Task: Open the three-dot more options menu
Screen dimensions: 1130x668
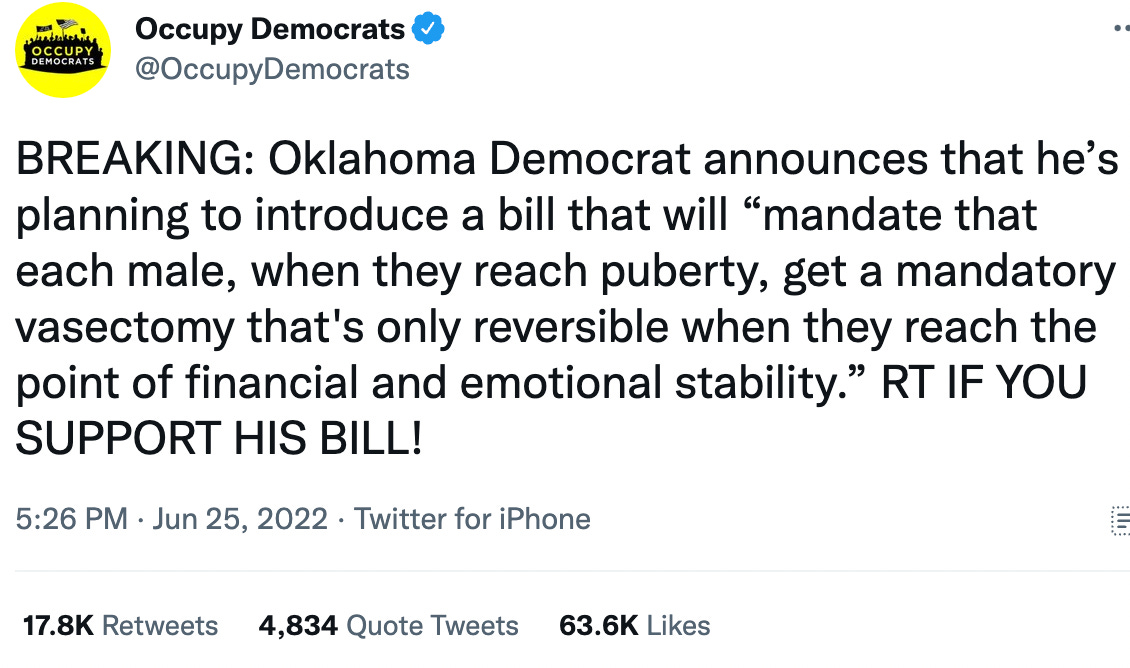Action: tap(1121, 29)
